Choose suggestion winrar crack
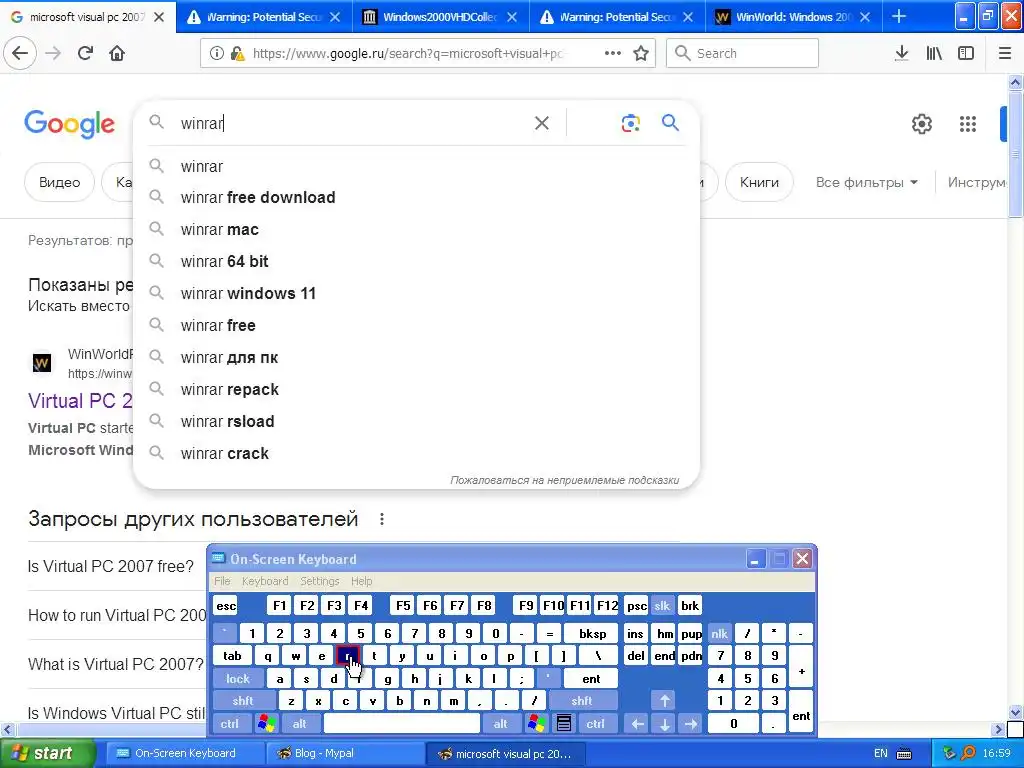 click(x=416, y=453)
